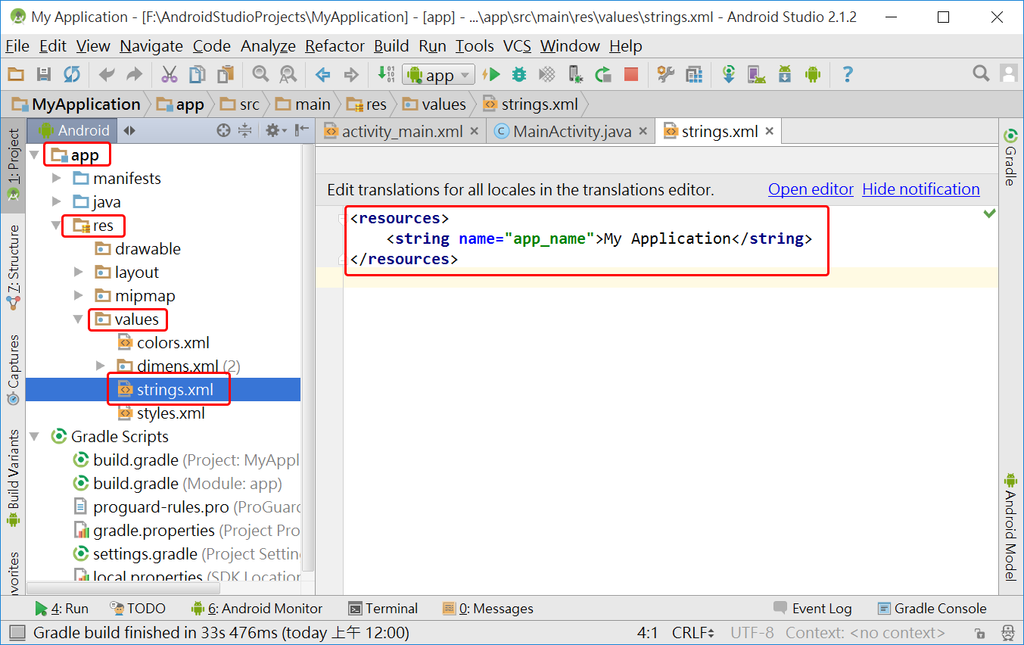The height and width of the screenshot is (645, 1024).
Task: Switch to the MainActivity.java tab
Action: 571,131
